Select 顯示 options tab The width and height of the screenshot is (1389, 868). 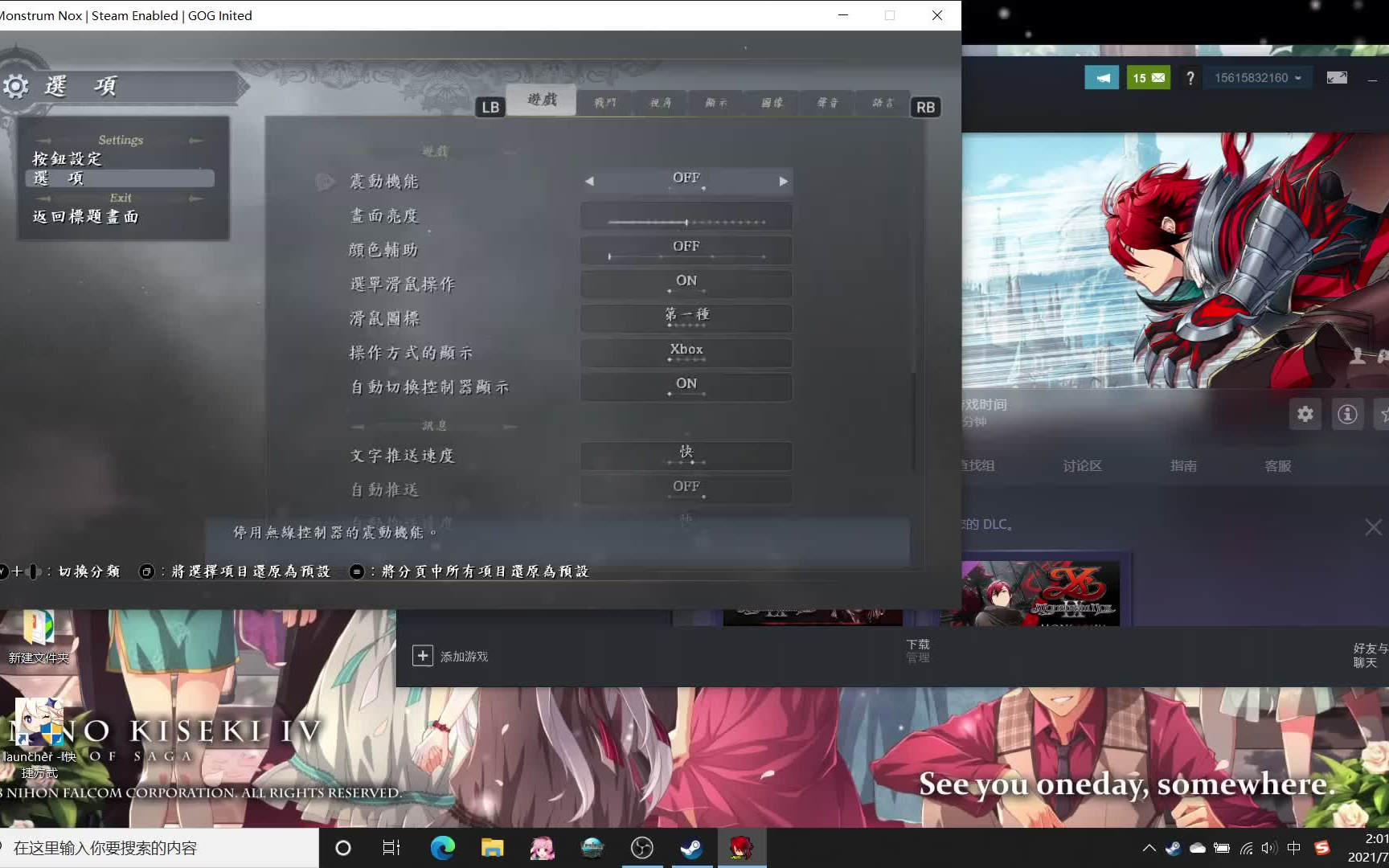click(716, 103)
